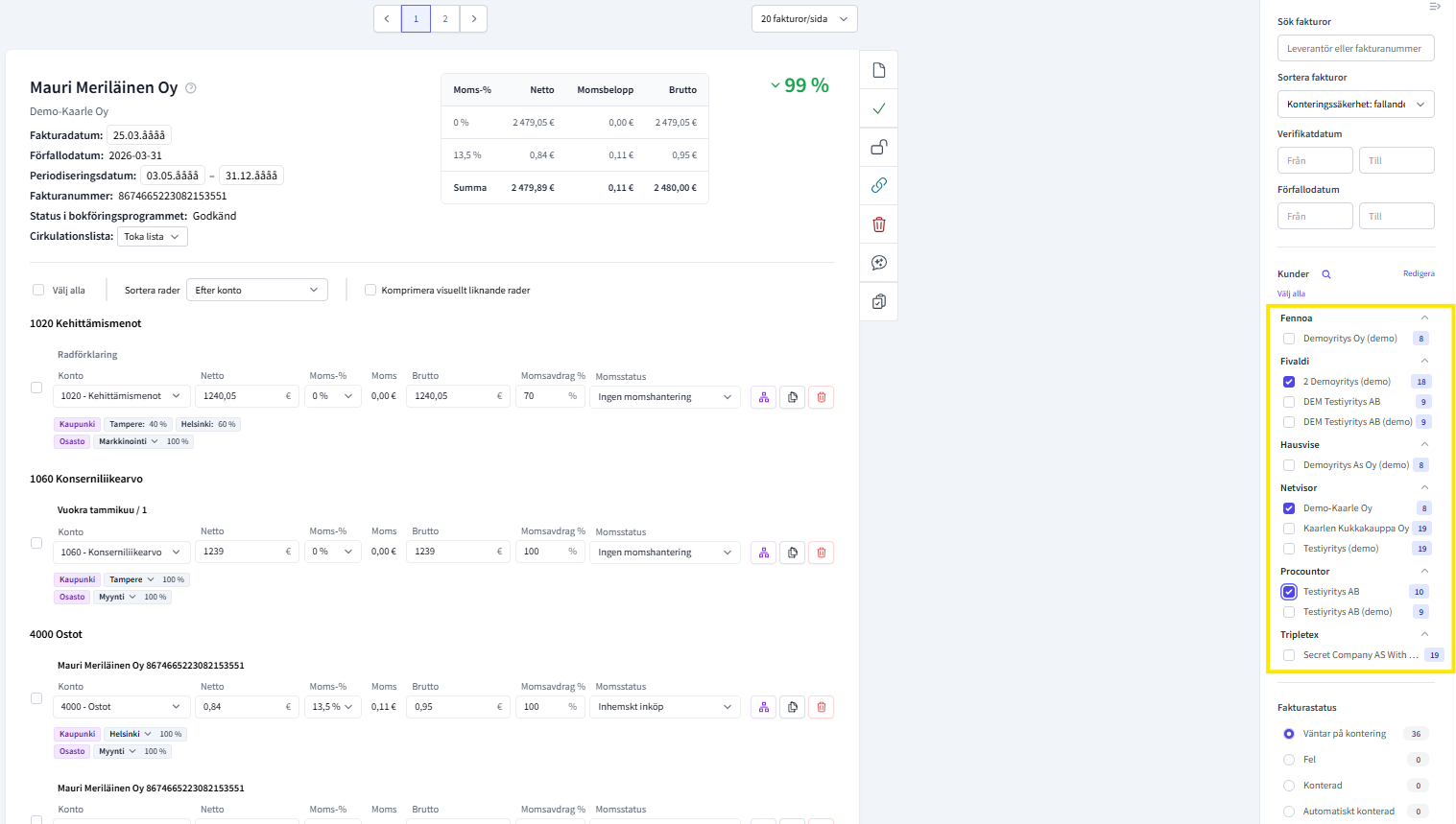Image resolution: width=1456 pixels, height=824 pixels.
Task: Click the Kaupunki tag on the 1020 row
Action: [x=78, y=424]
